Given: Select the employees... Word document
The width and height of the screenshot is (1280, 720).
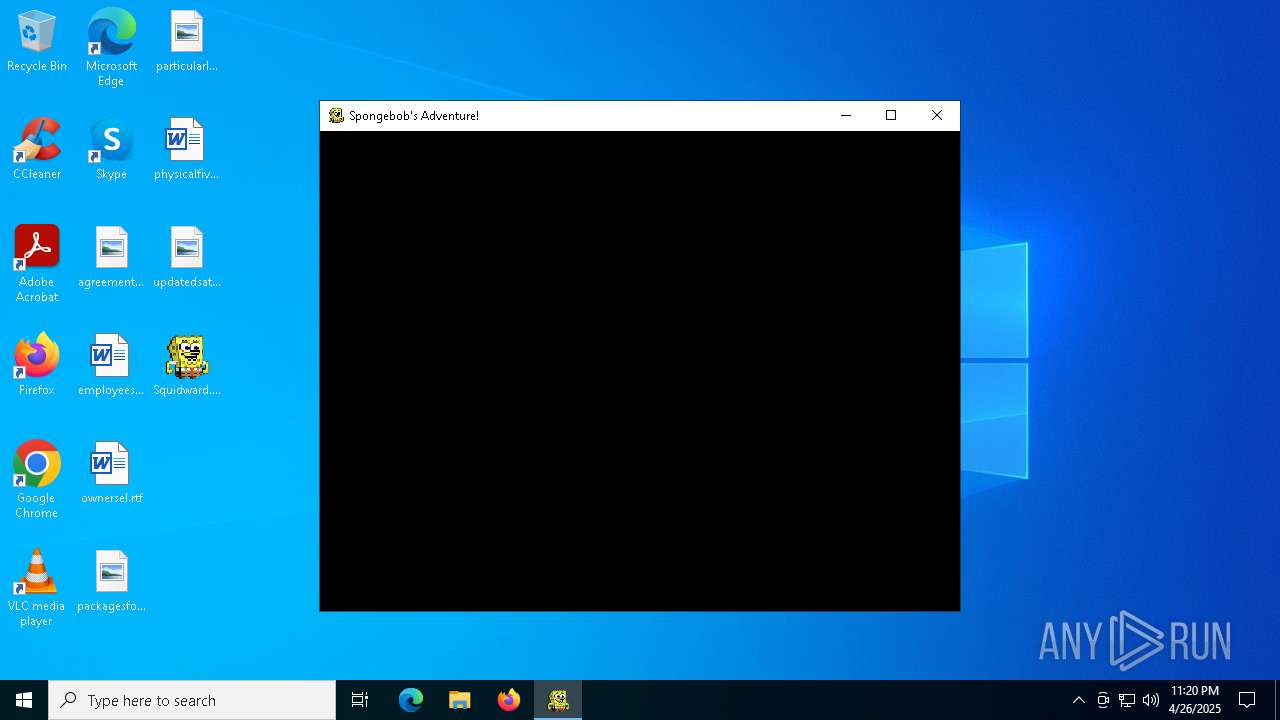Looking at the screenshot, I should 111,366.
